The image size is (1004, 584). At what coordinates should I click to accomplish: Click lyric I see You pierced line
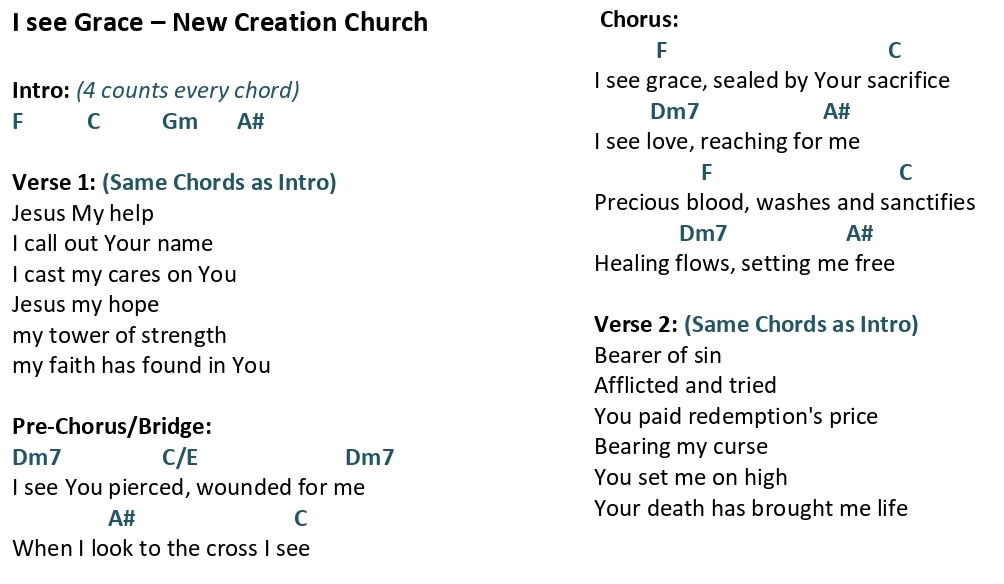click(188, 487)
